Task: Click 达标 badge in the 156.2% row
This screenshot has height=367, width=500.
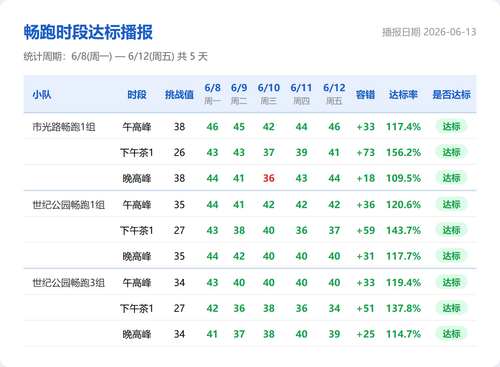Action: [451, 152]
